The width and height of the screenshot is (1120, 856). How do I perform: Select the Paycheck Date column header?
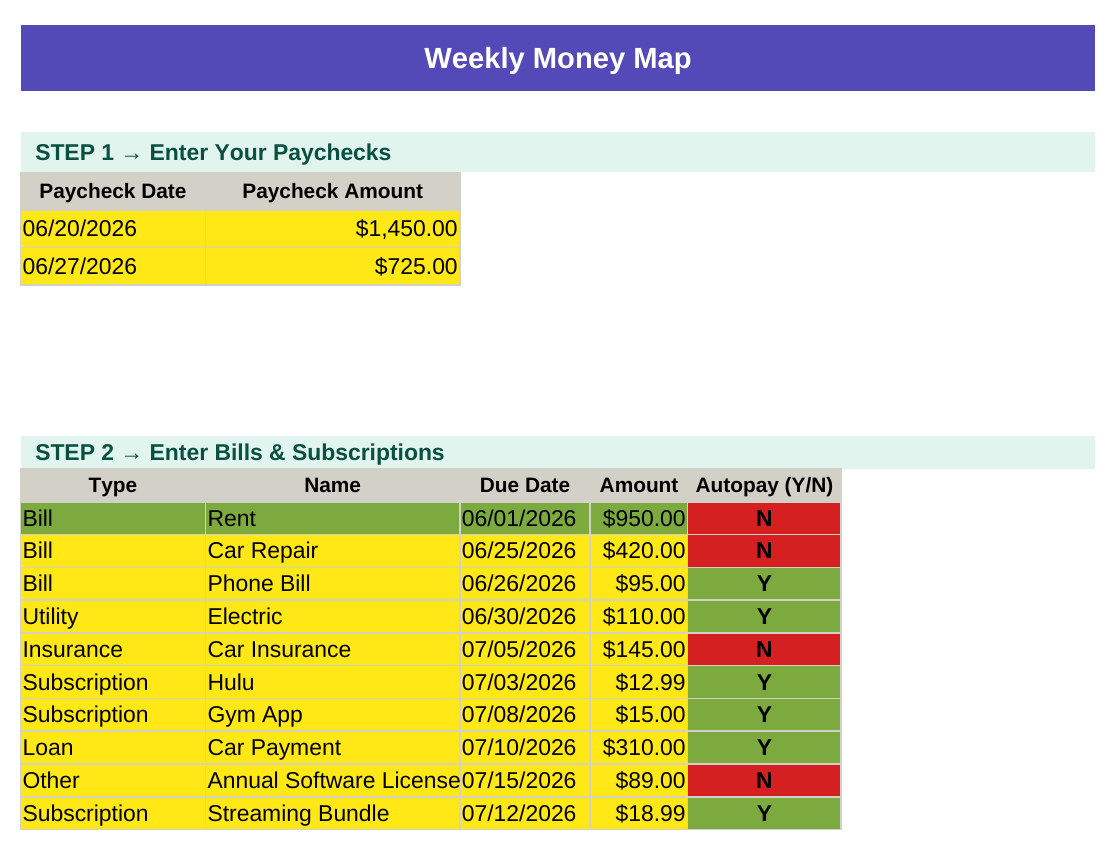[113, 191]
